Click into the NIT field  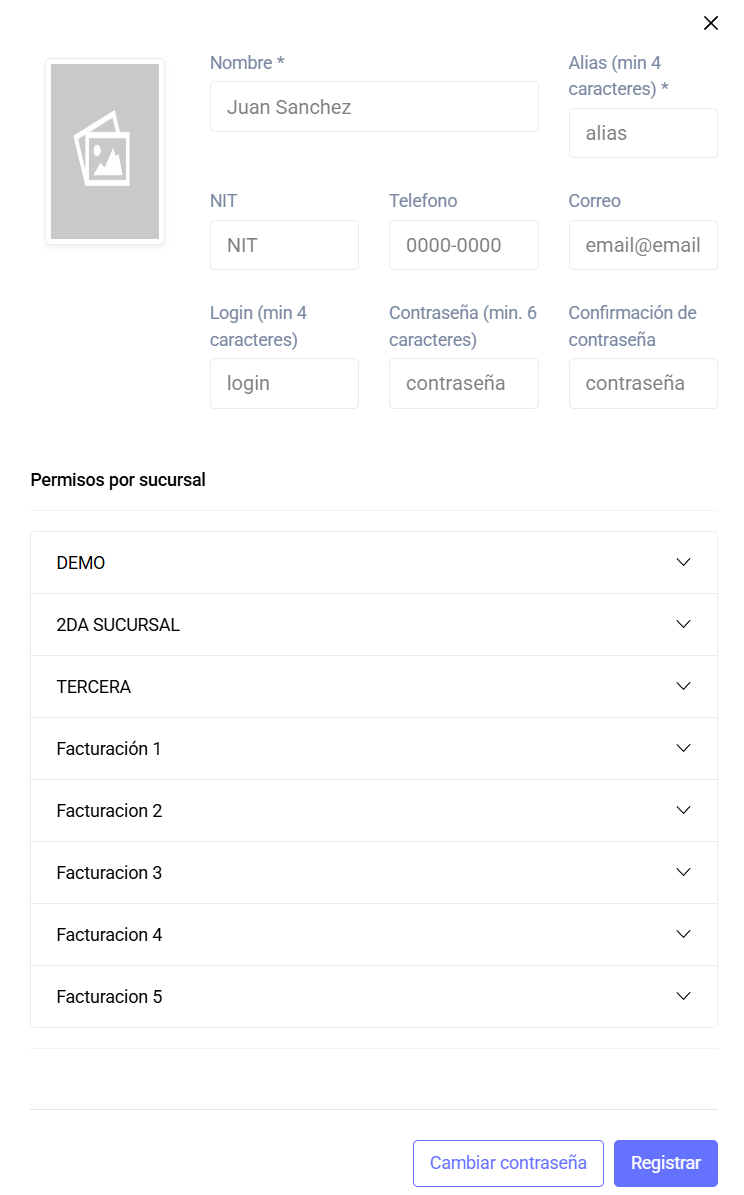pyautogui.click(x=284, y=245)
